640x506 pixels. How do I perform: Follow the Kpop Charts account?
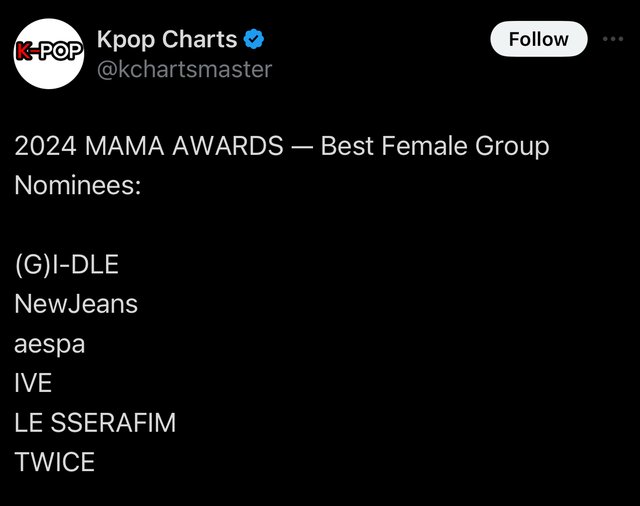tap(539, 39)
